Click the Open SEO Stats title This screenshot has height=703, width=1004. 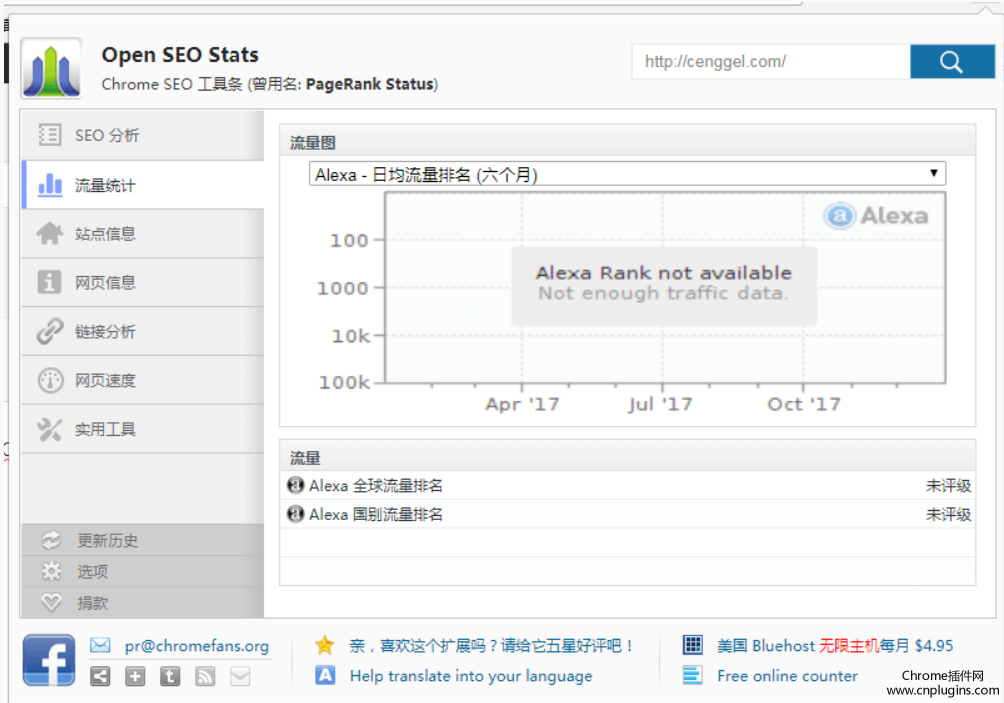[x=180, y=54]
